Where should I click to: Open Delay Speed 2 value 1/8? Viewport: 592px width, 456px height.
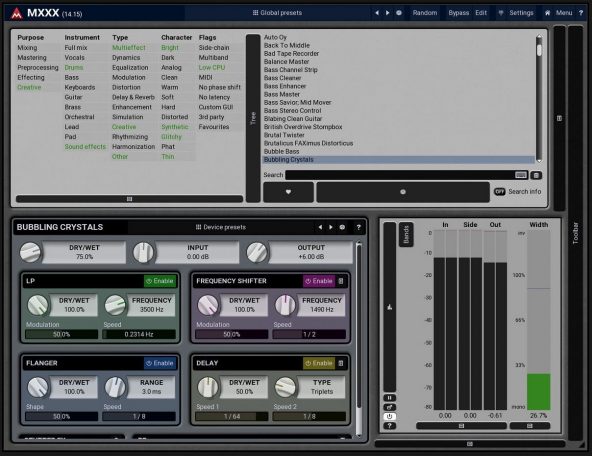point(309,417)
